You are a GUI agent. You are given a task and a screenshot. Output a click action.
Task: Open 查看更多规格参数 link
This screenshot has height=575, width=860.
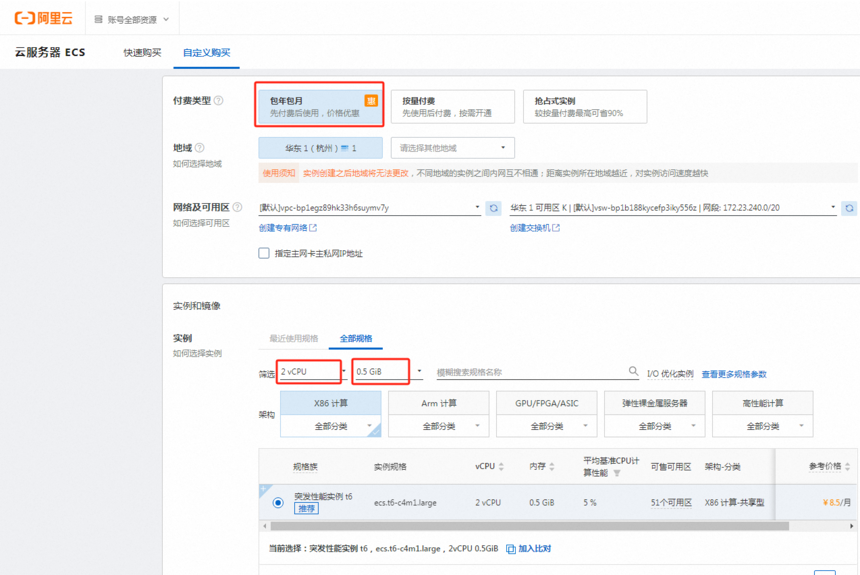point(734,374)
